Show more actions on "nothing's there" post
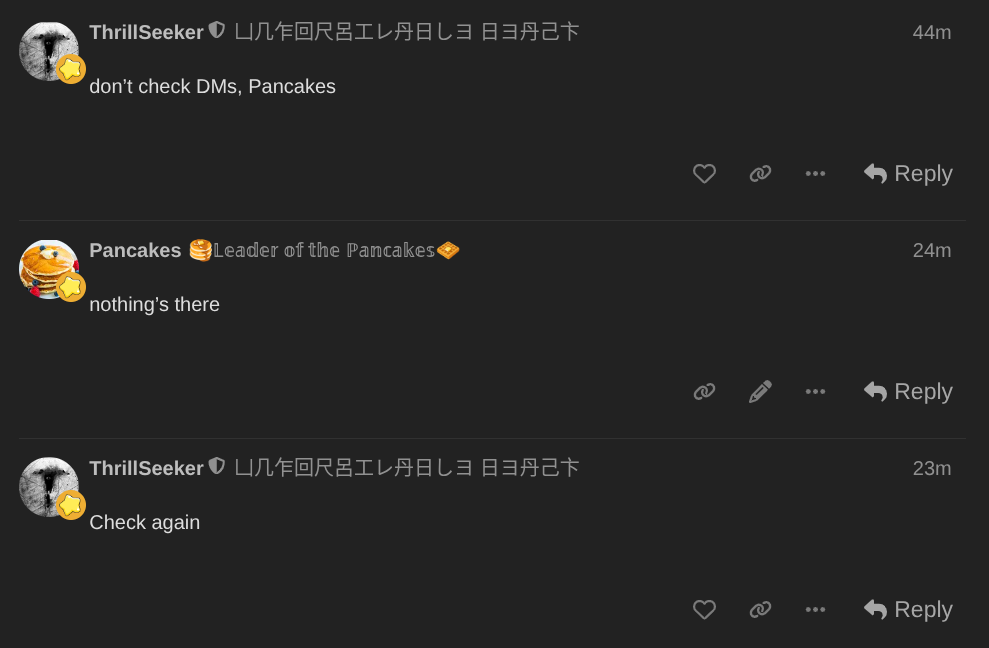 (815, 392)
